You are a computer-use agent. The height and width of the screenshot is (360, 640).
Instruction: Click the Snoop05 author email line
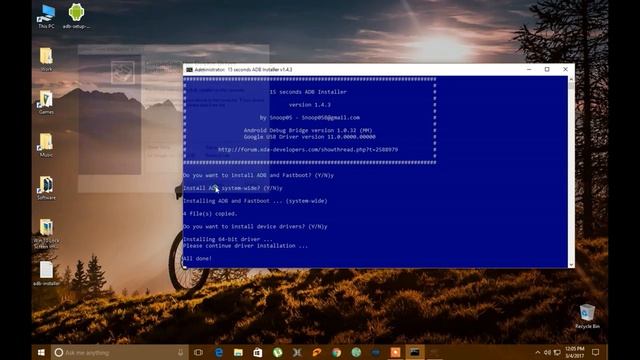310,118
